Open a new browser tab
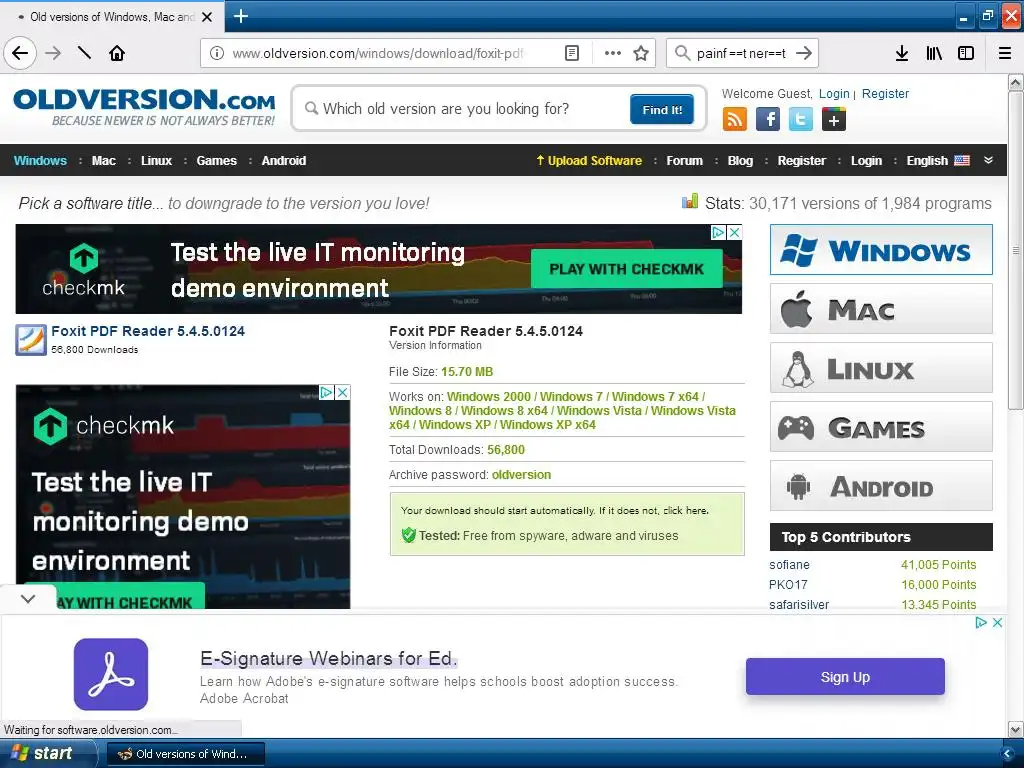Screen dimensions: 1024x768 (241, 16)
